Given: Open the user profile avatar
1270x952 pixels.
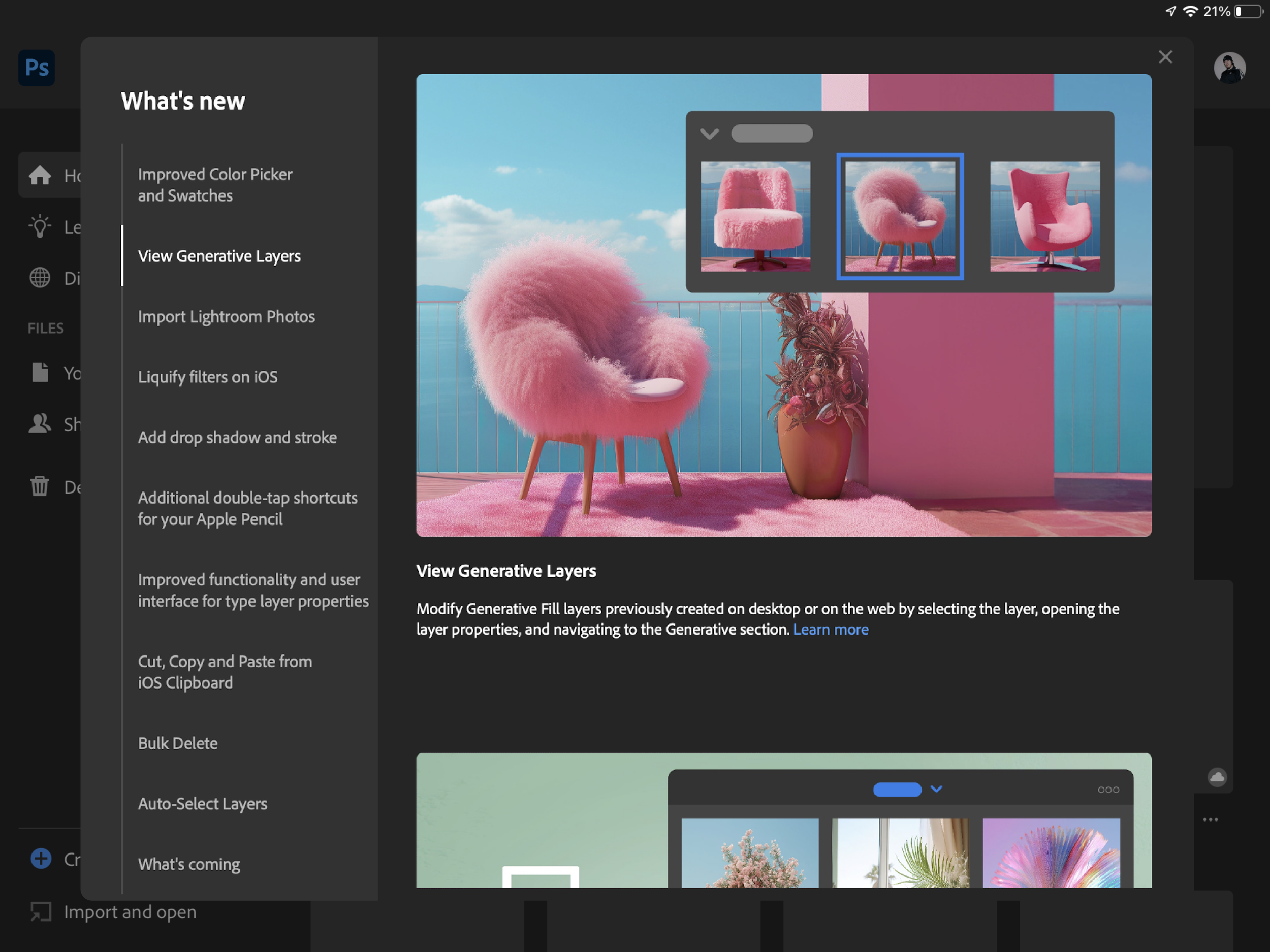Looking at the screenshot, I should pyautogui.click(x=1229, y=68).
